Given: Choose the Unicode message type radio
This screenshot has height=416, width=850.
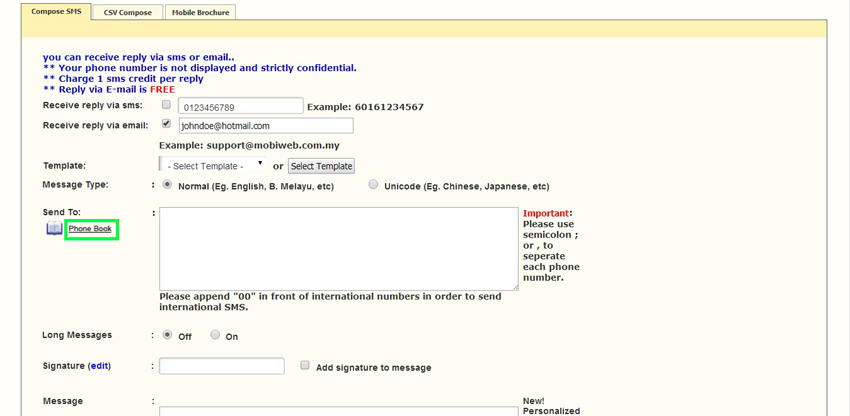Looking at the screenshot, I should (373, 184).
